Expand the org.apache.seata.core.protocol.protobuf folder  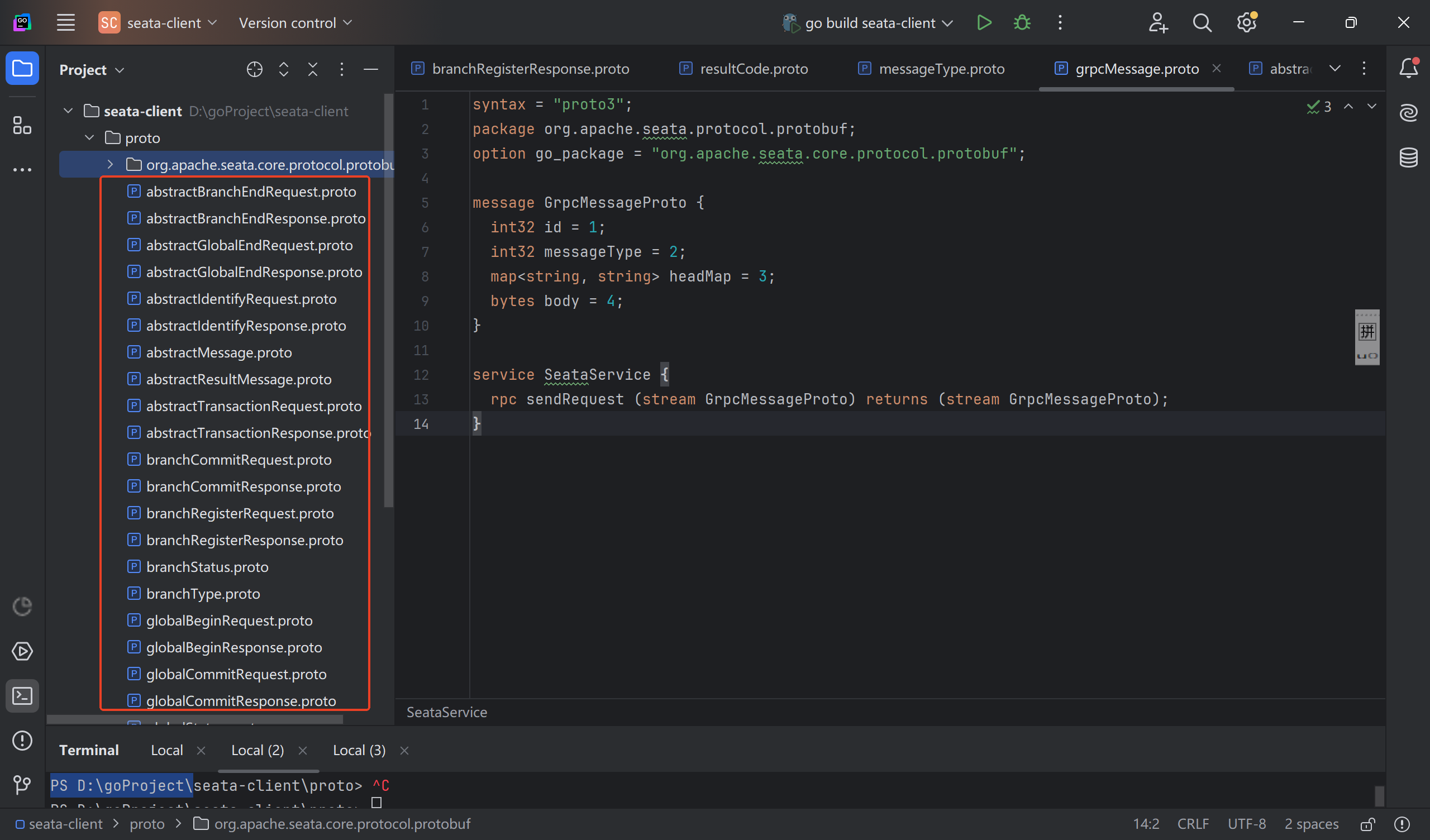[110, 165]
